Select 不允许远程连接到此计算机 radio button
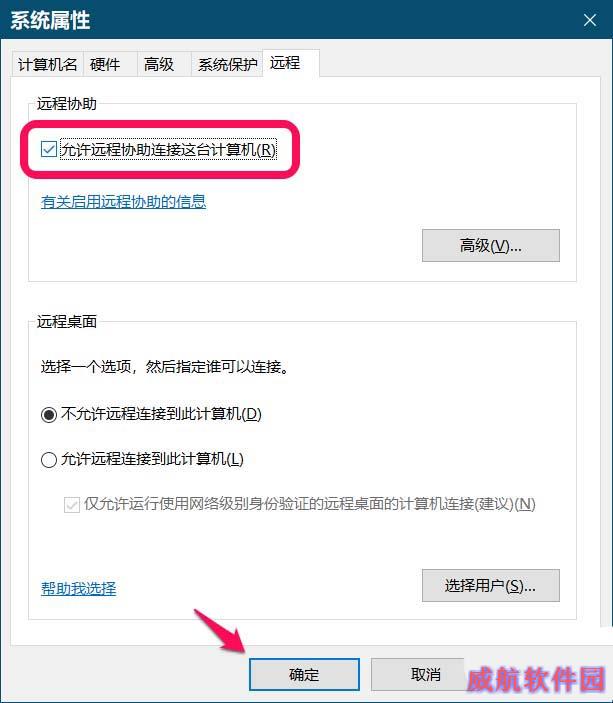This screenshot has height=703, width=613. point(48,414)
